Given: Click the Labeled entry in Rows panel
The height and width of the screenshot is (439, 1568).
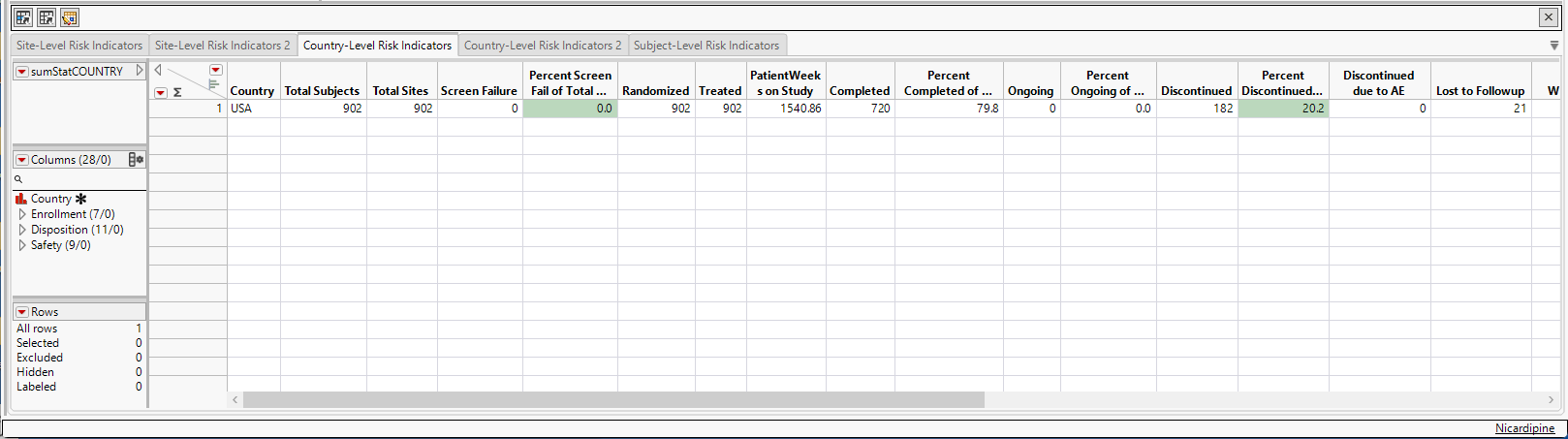Looking at the screenshot, I should pos(36,387).
